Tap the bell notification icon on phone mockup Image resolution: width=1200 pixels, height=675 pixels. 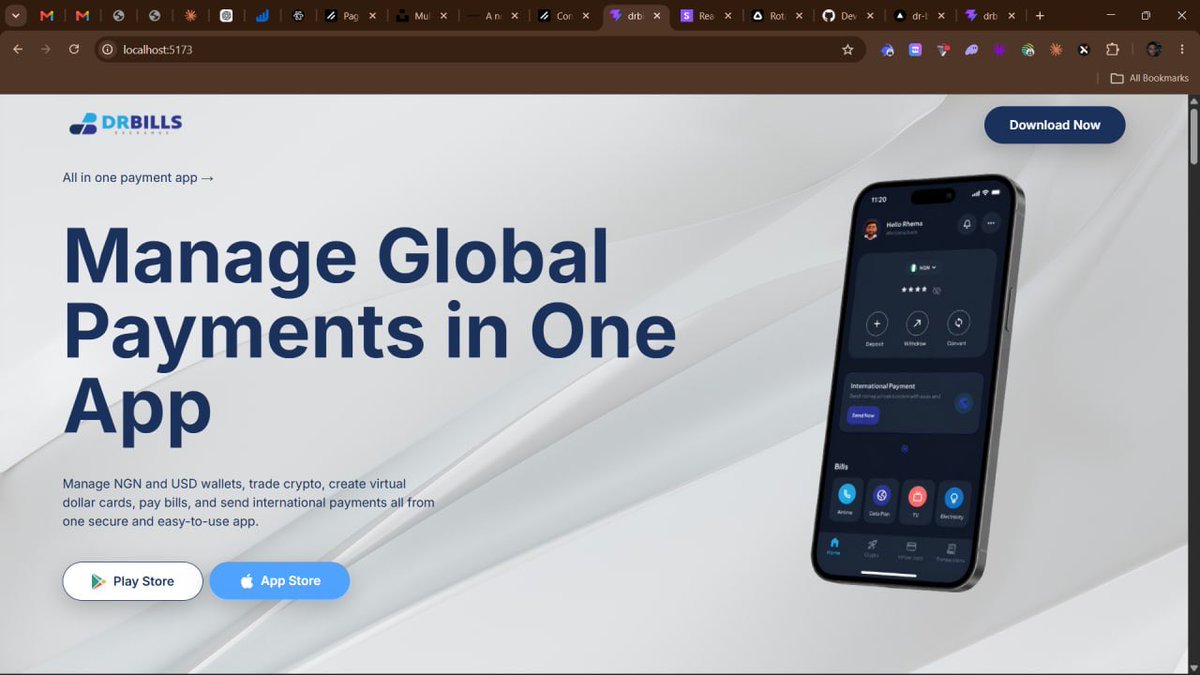tap(966, 224)
